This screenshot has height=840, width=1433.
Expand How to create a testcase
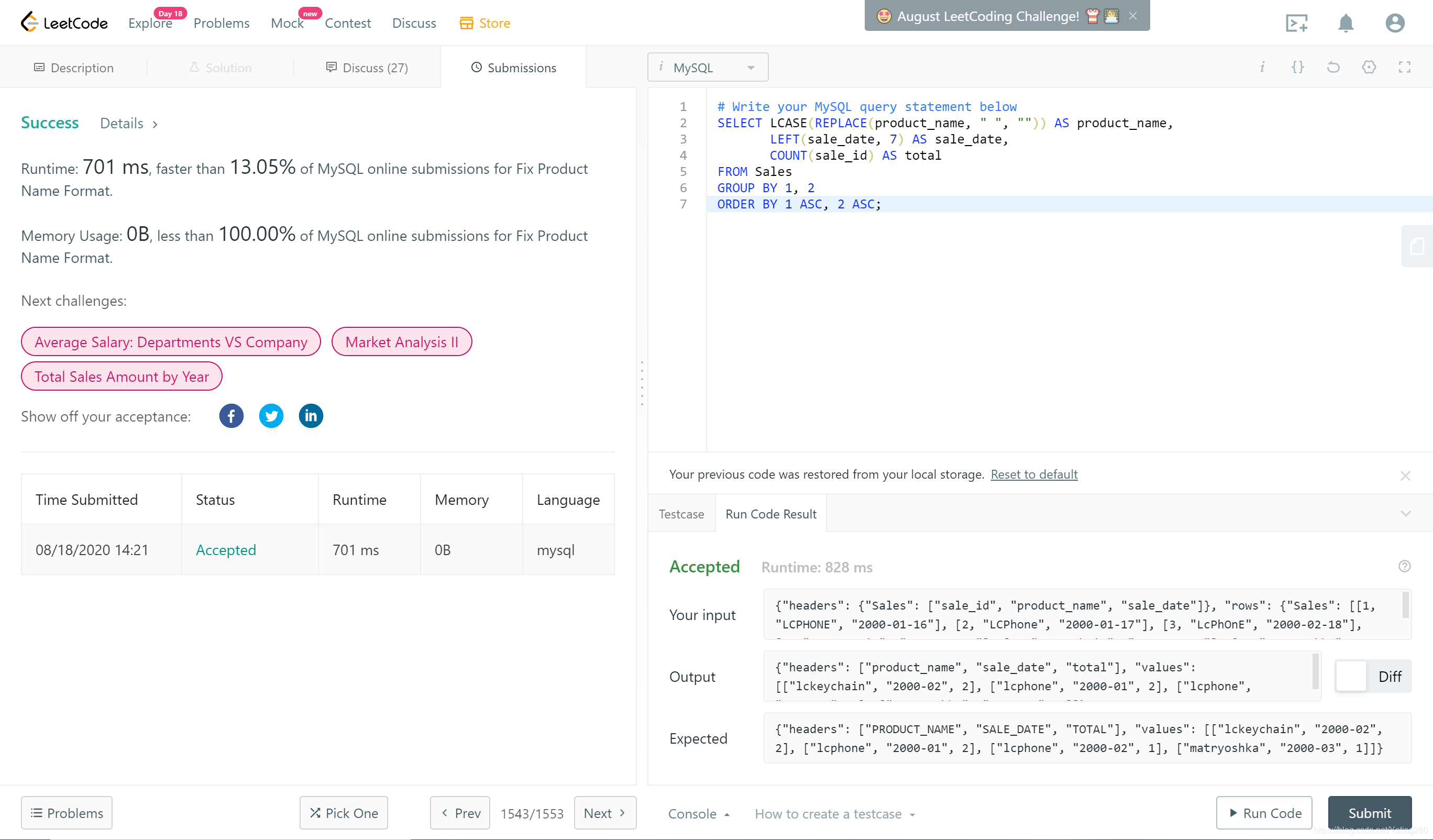(x=834, y=814)
